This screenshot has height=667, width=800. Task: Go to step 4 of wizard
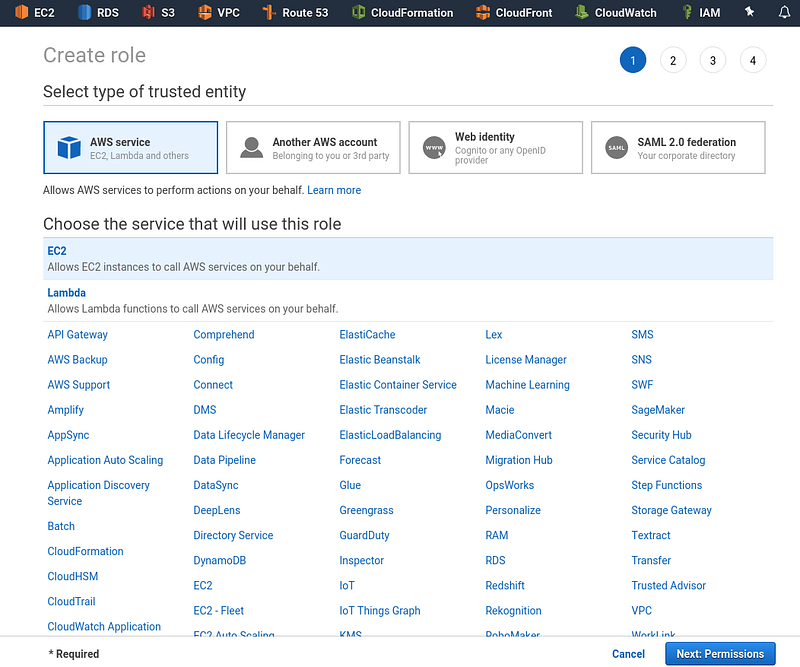(753, 60)
